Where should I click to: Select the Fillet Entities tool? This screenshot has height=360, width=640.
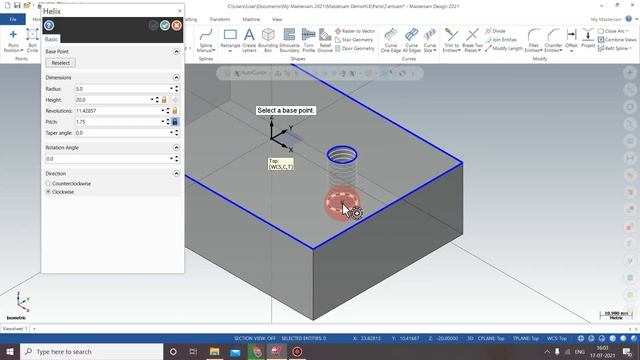pos(533,40)
